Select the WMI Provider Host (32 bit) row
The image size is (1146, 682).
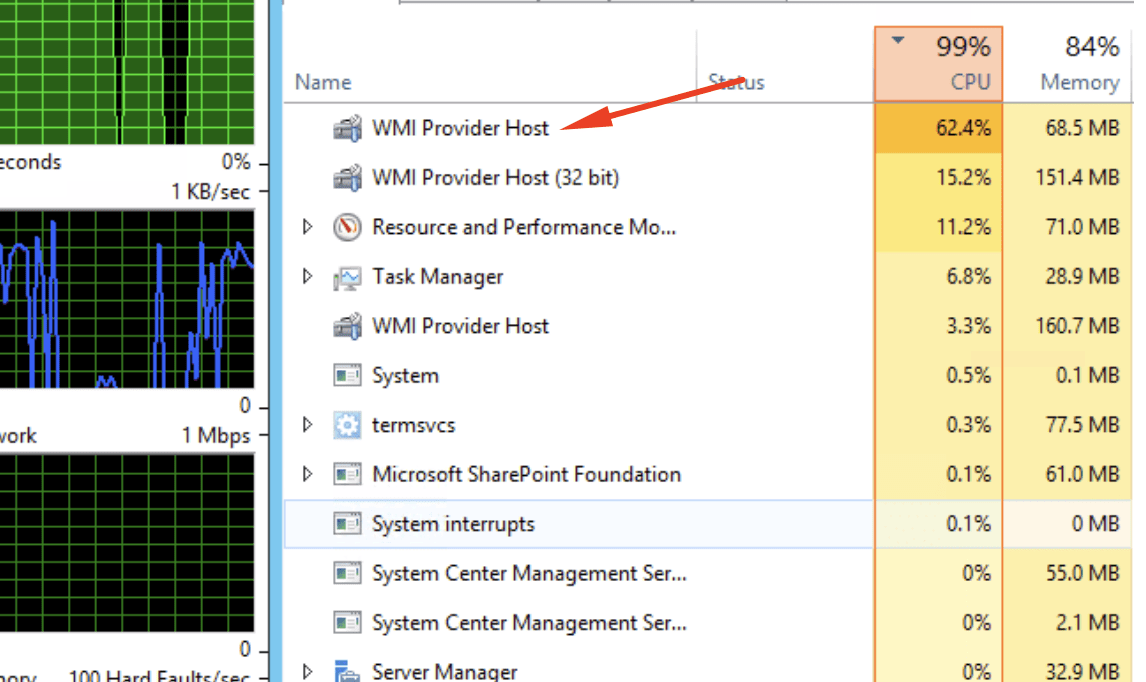coord(708,178)
